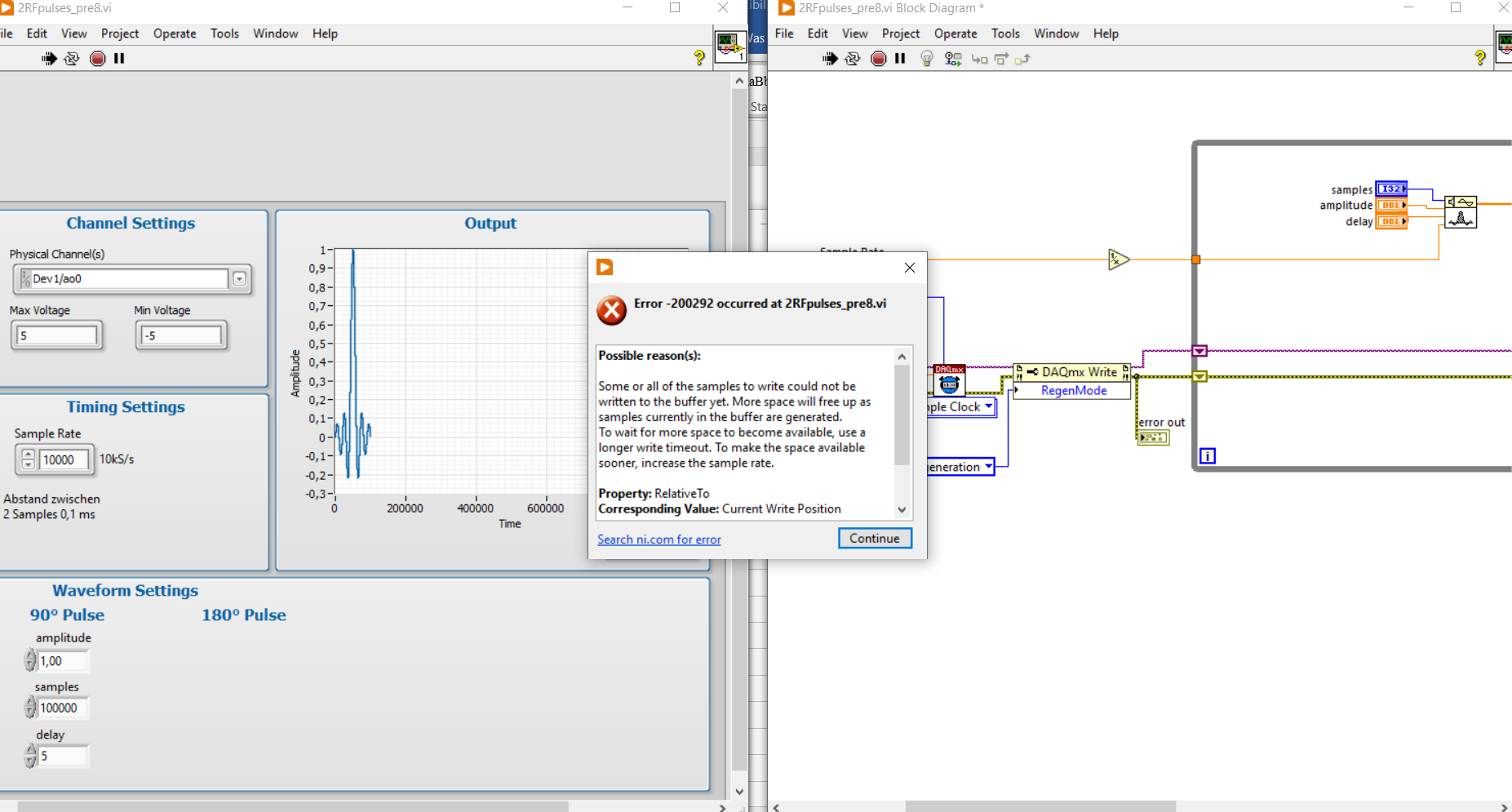This screenshot has width=1512, height=812.
Task: Click the divide function triangle node
Action: click(1118, 260)
